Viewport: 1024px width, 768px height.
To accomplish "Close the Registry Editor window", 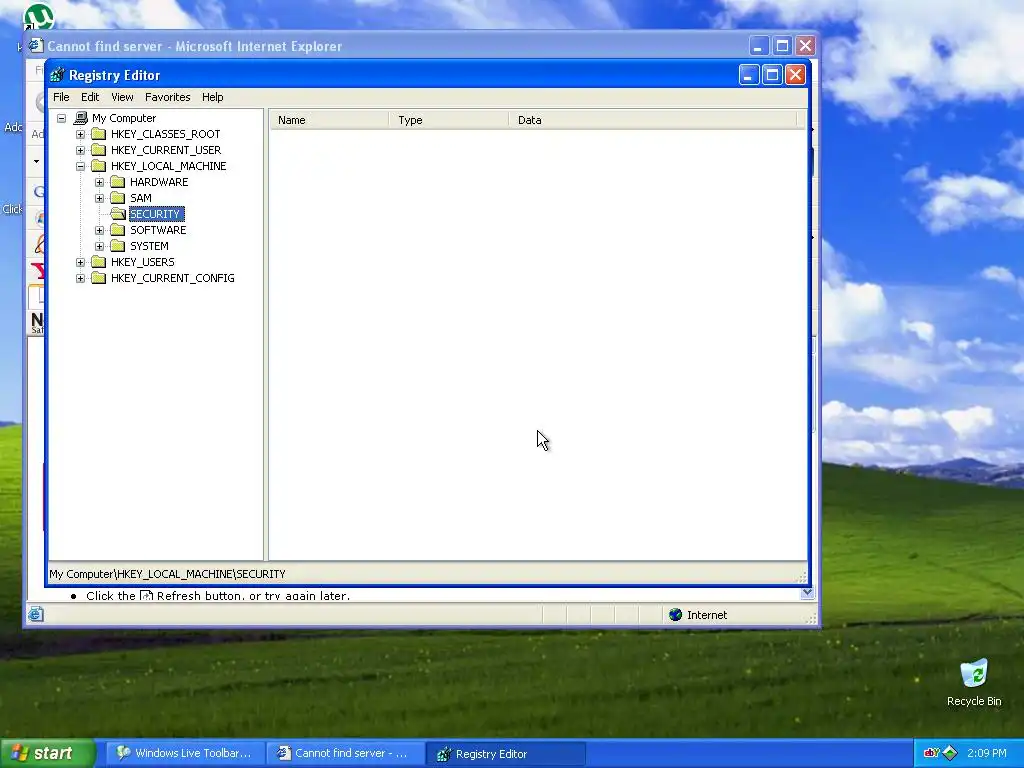I will tap(795, 75).
